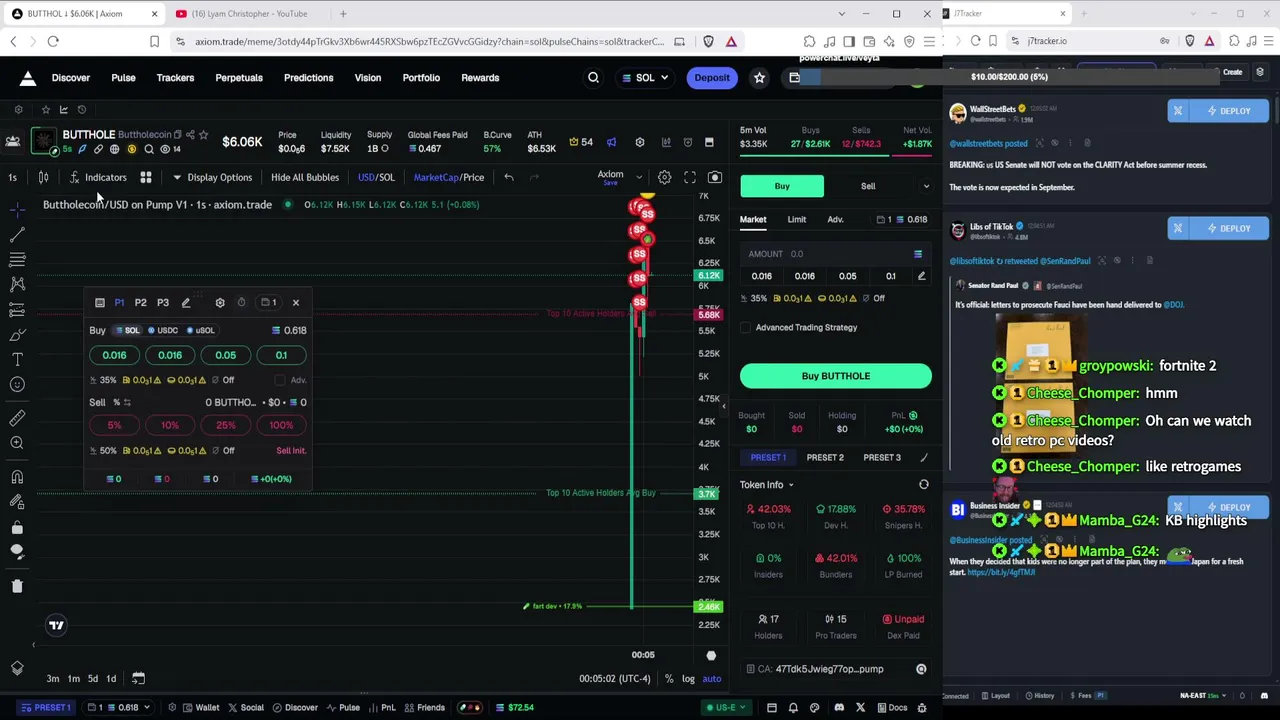Switch to the Limit order tab
This screenshot has height=720, width=1280.
tap(796, 219)
